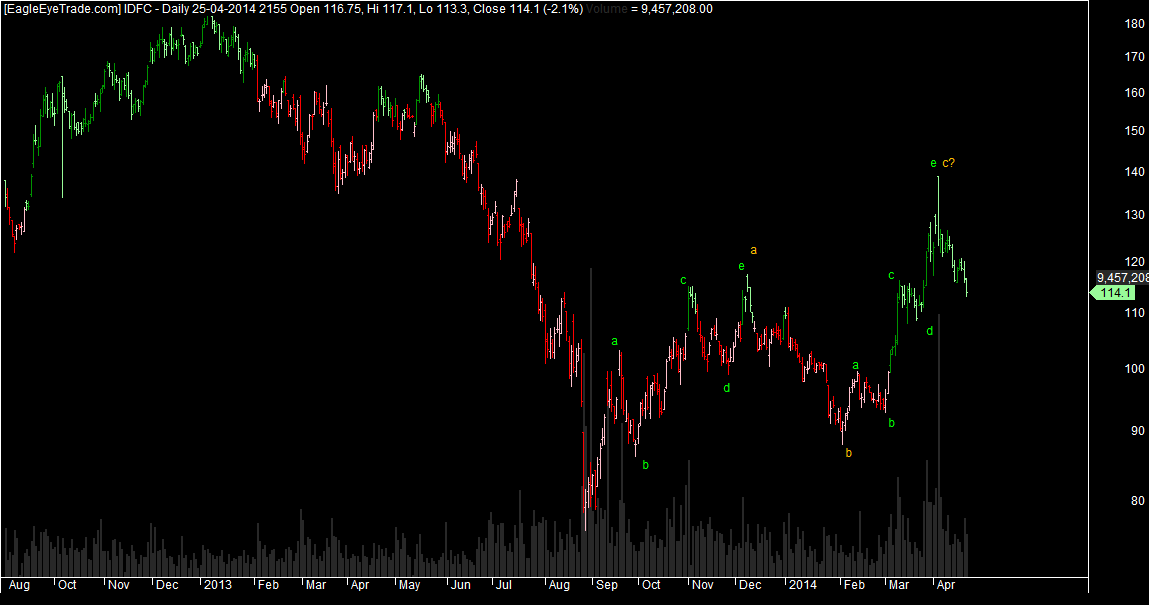The image size is (1149, 605).
Task: Click the Oct label just after Sep
Action: pyautogui.click(x=651, y=584)
